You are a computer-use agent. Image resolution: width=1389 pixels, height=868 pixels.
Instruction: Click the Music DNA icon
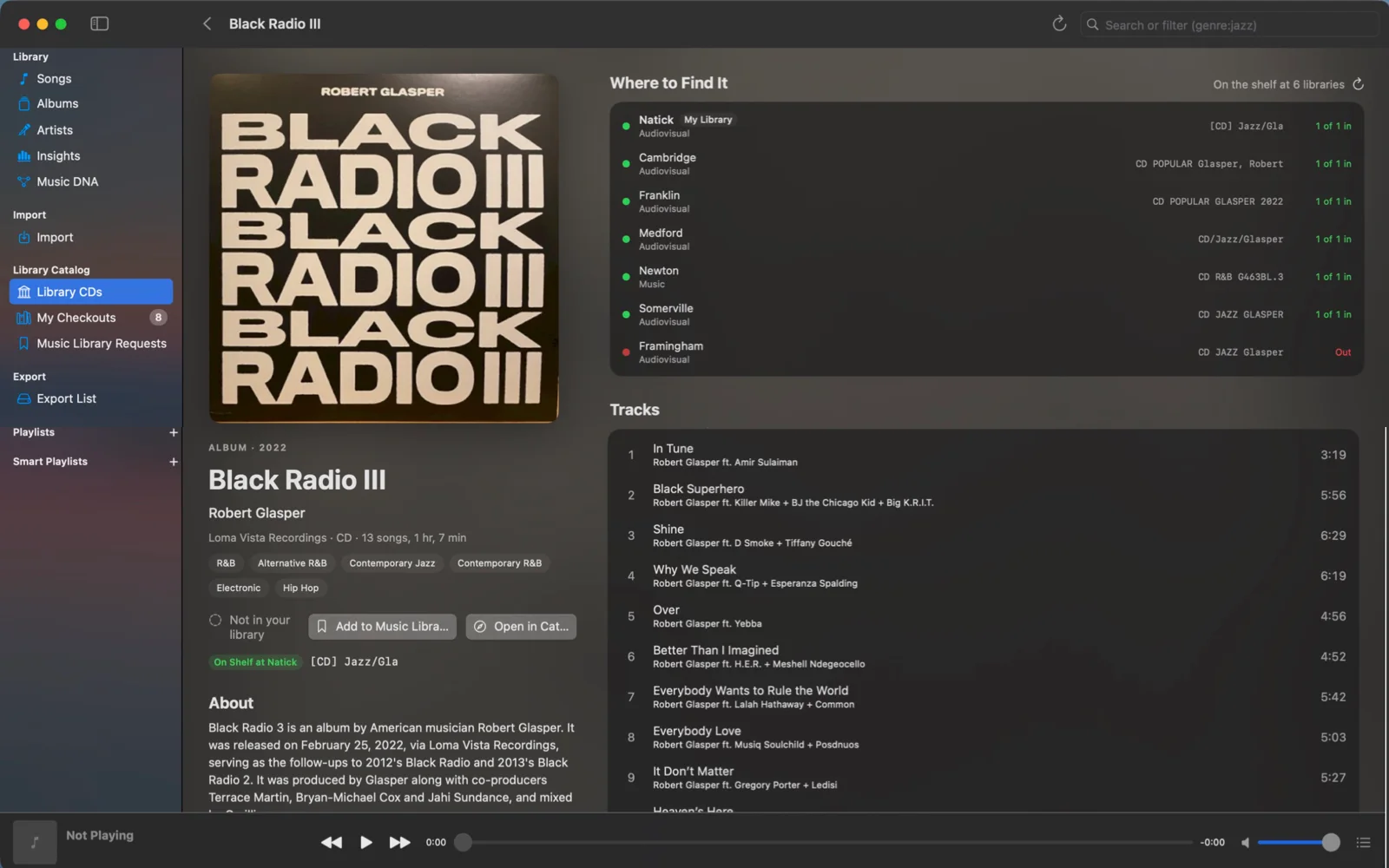[24, 181]
